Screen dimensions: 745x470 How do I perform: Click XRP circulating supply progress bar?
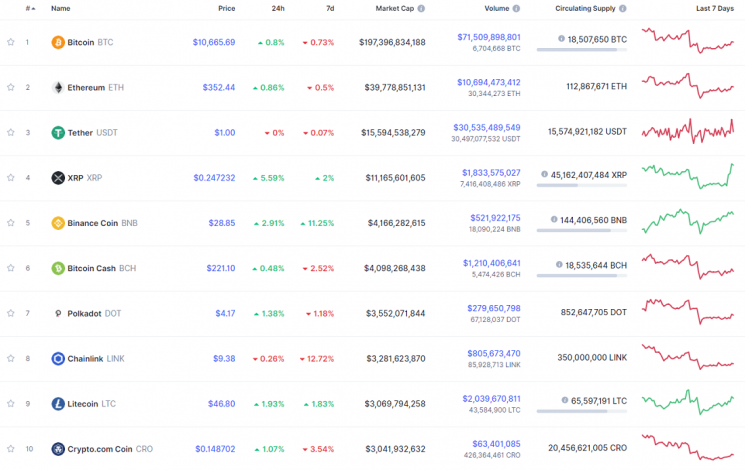[582, 185]
